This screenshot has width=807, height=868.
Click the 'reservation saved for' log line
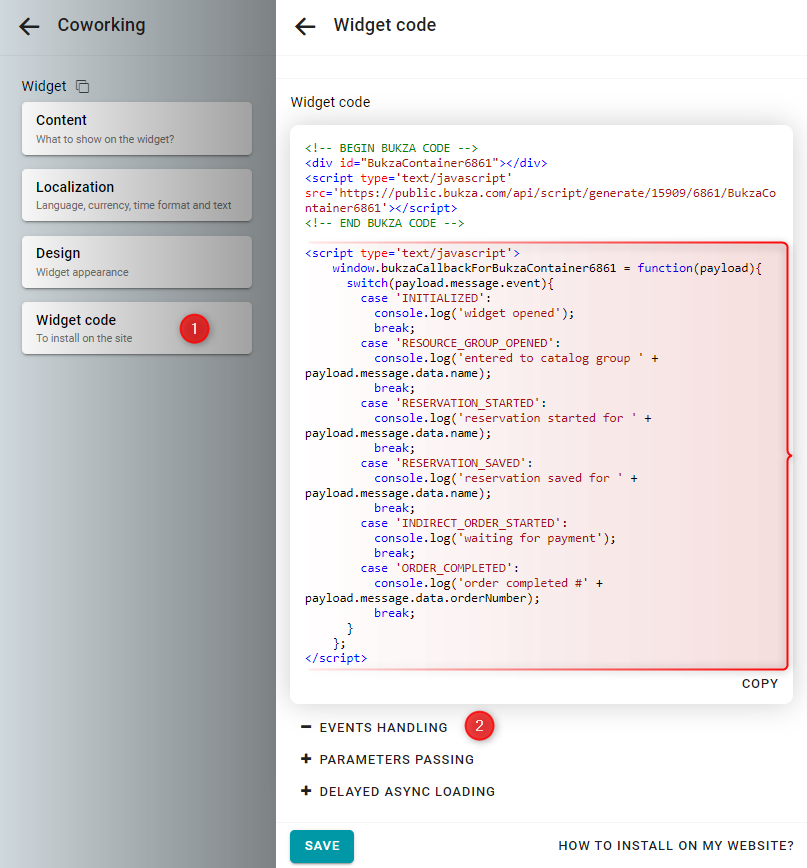[x=506, y=478]
